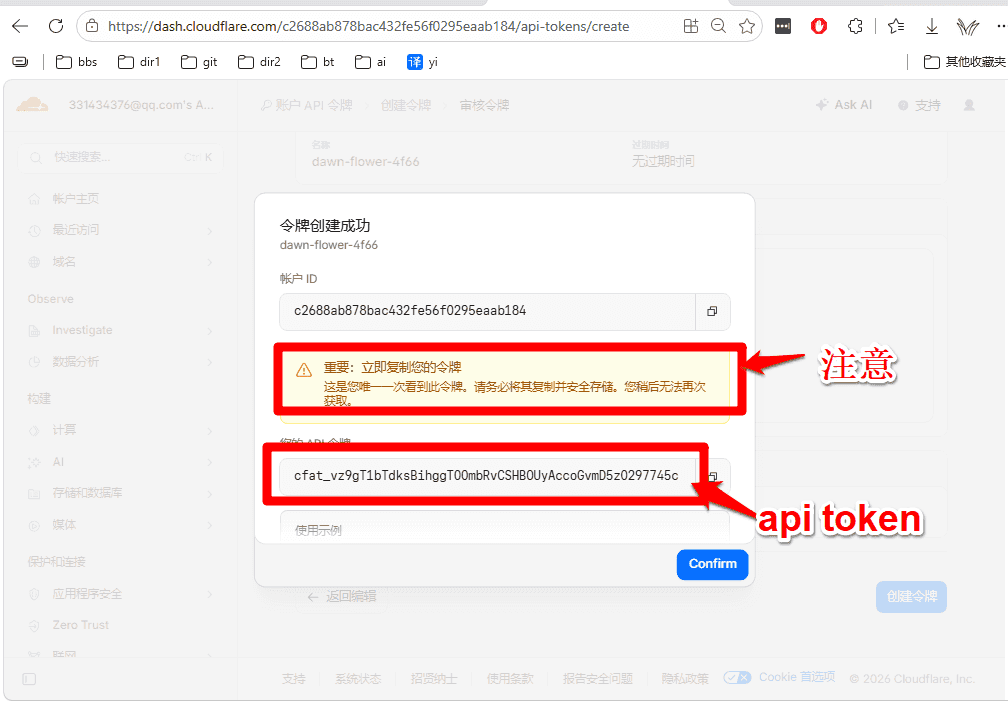
Task: Click the blue 创建令牌 button
Action: [x=911, y=597]
